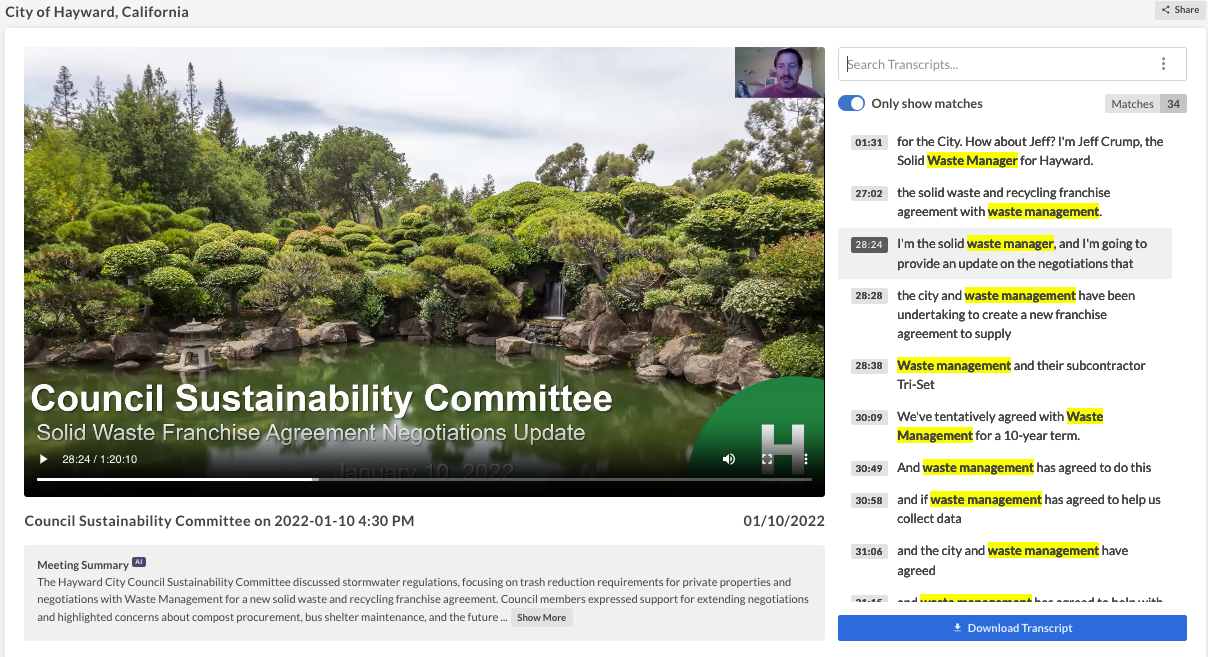Open the video player more options menu
The width and height of the screenshot is (1208, 657).
[806, 459]
